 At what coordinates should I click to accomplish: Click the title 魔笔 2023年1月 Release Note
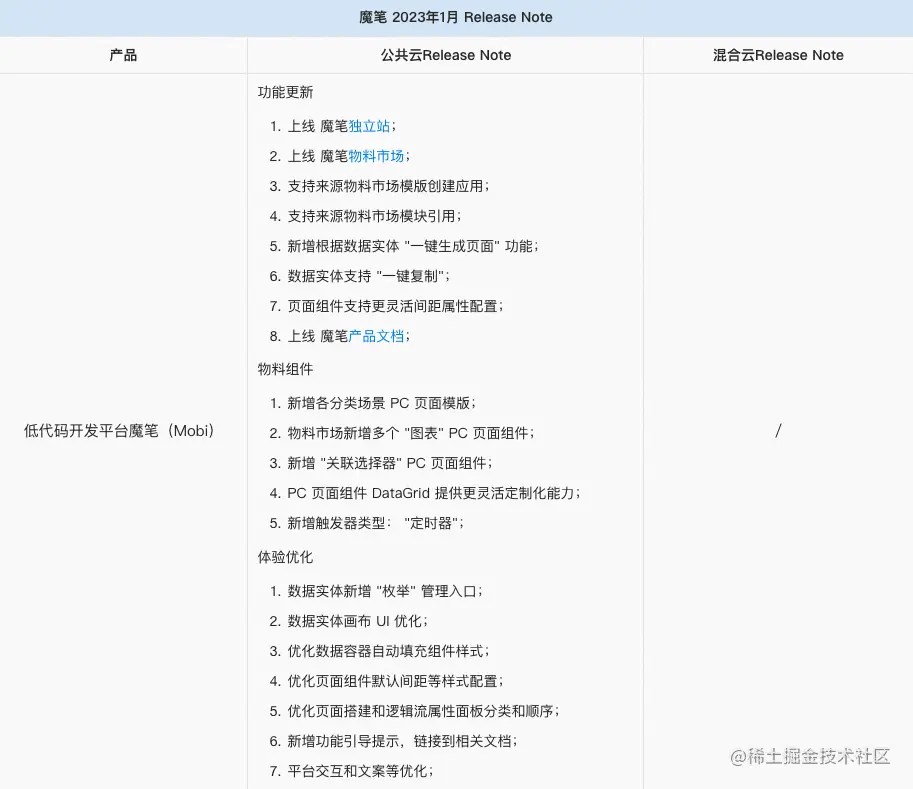(455, 17)
